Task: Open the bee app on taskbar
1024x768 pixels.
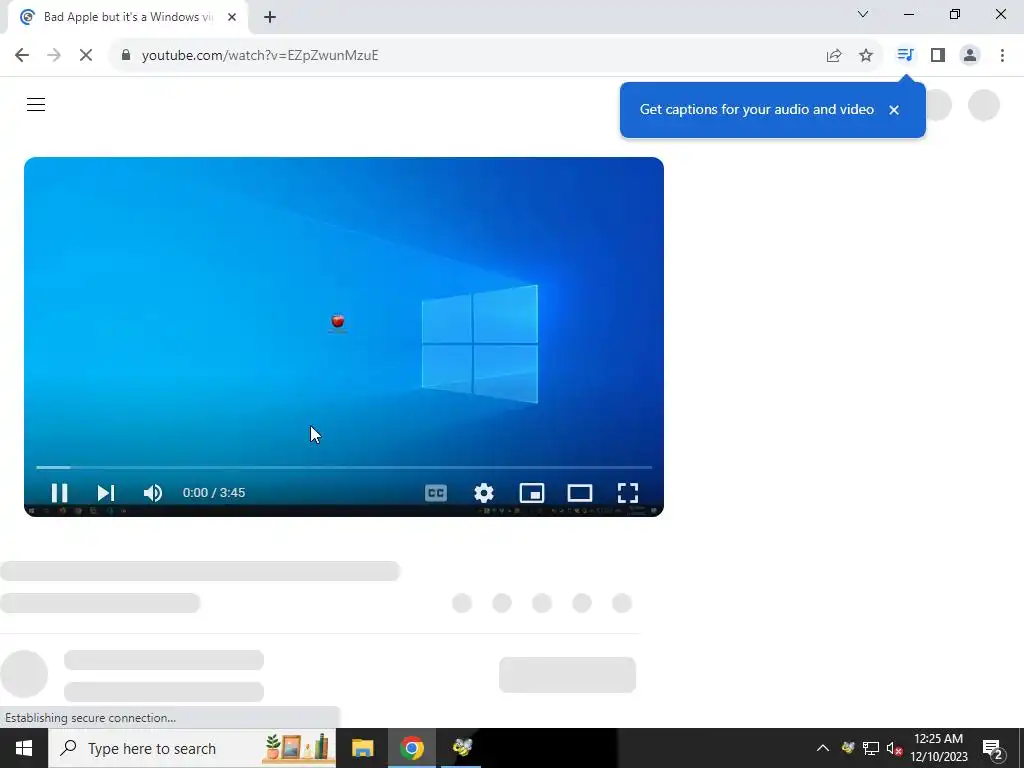Action: point(462,748)
